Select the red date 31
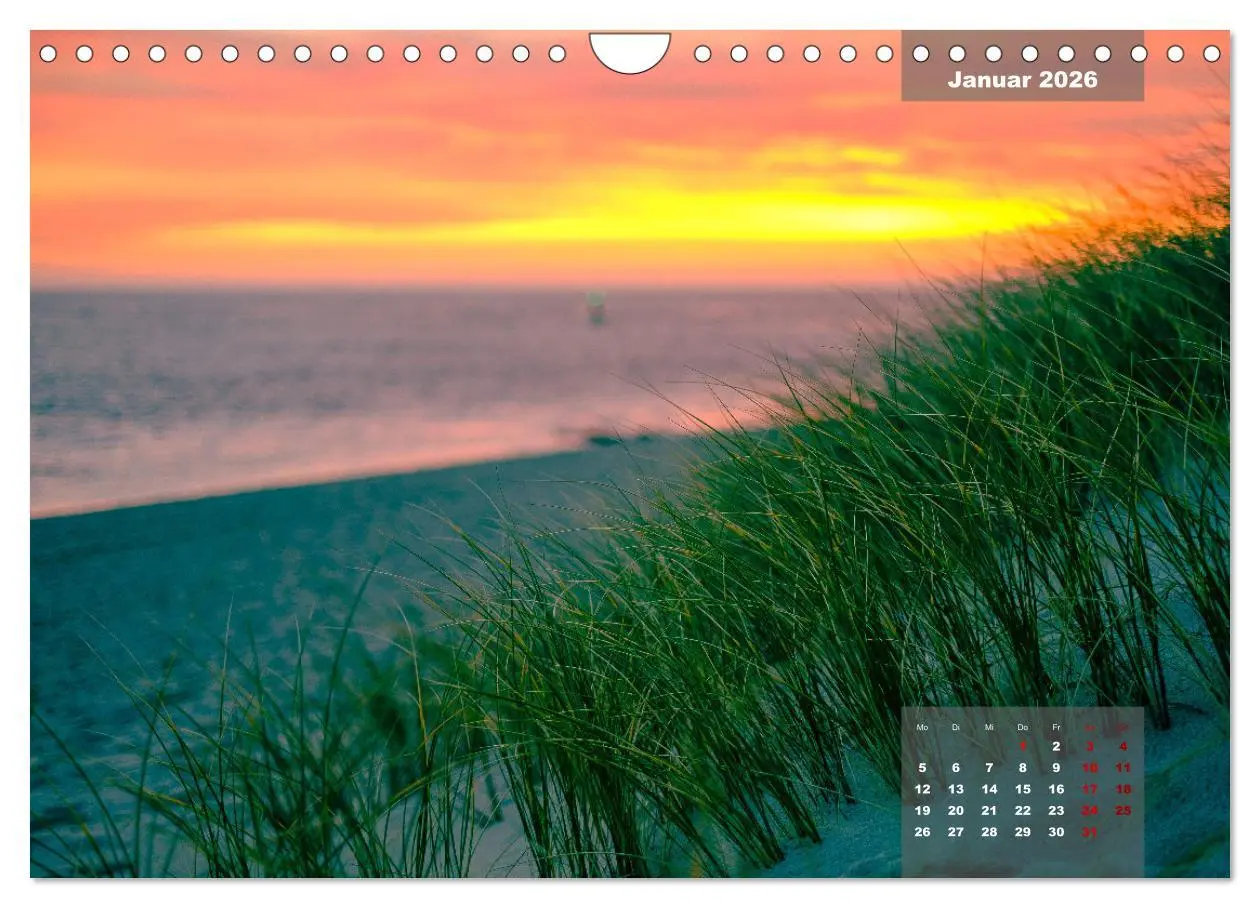The width and height of the screenshot is (1260, 908). (1090, 832)
